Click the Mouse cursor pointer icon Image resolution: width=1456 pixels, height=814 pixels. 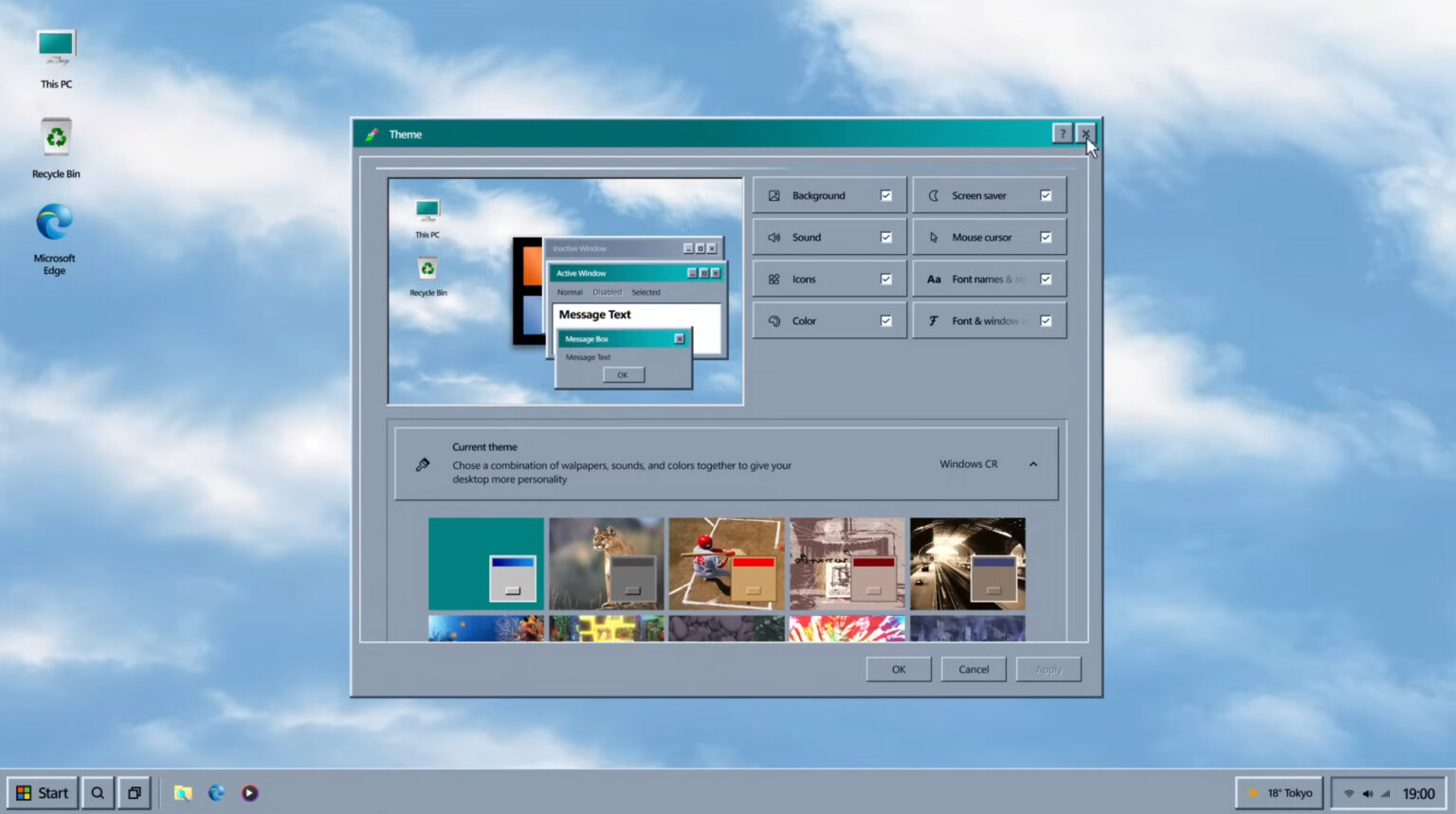[x=935, y=236]
